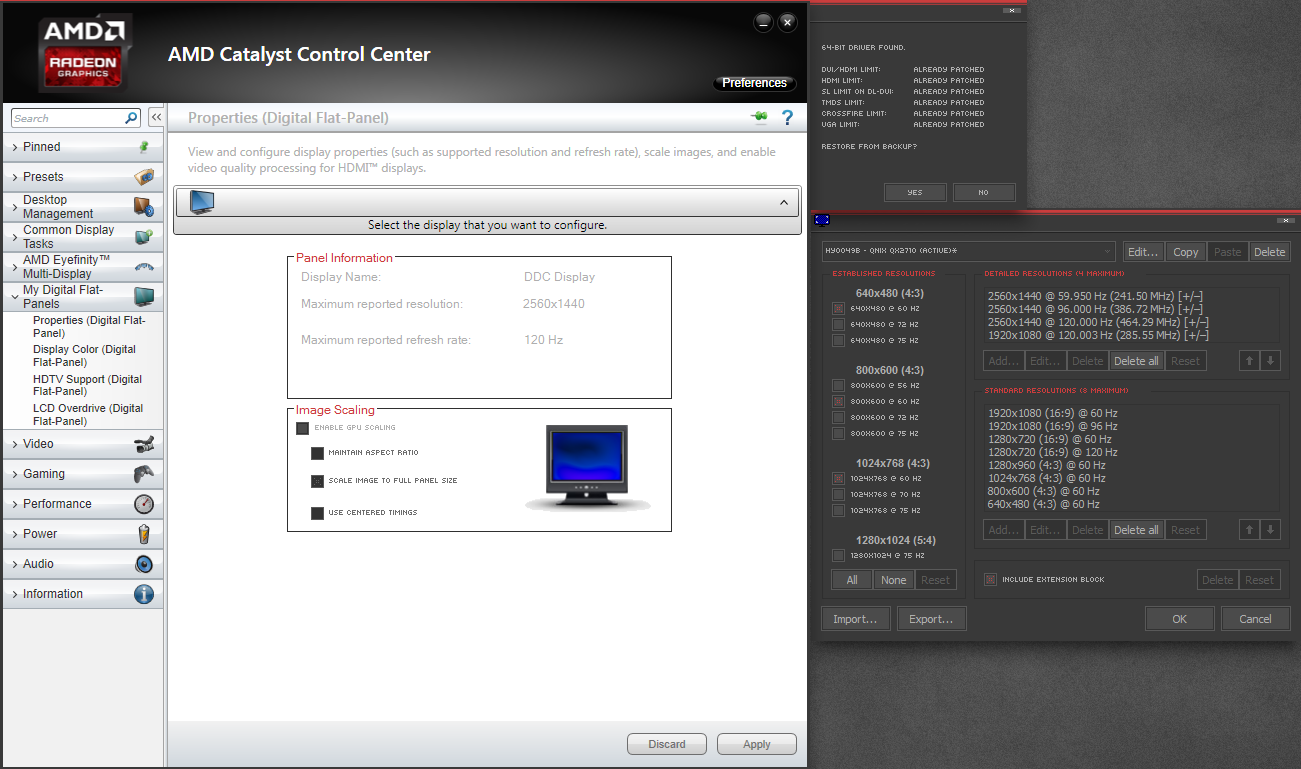Screen dimensions: 1301x769
Task: Open the Preferences menu
Action: (x=754, y=83)
